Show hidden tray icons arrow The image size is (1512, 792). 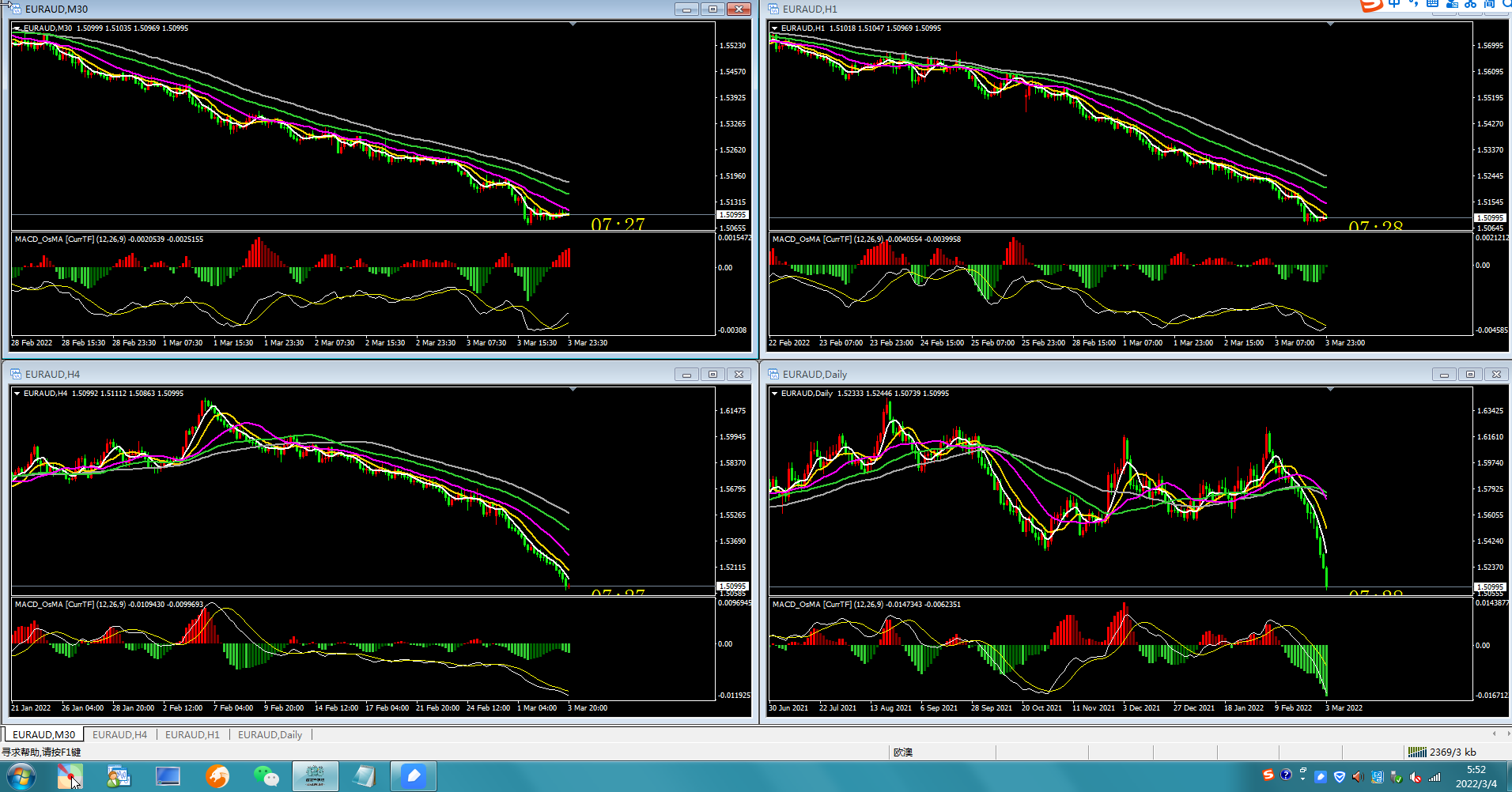click(1302, 779)
